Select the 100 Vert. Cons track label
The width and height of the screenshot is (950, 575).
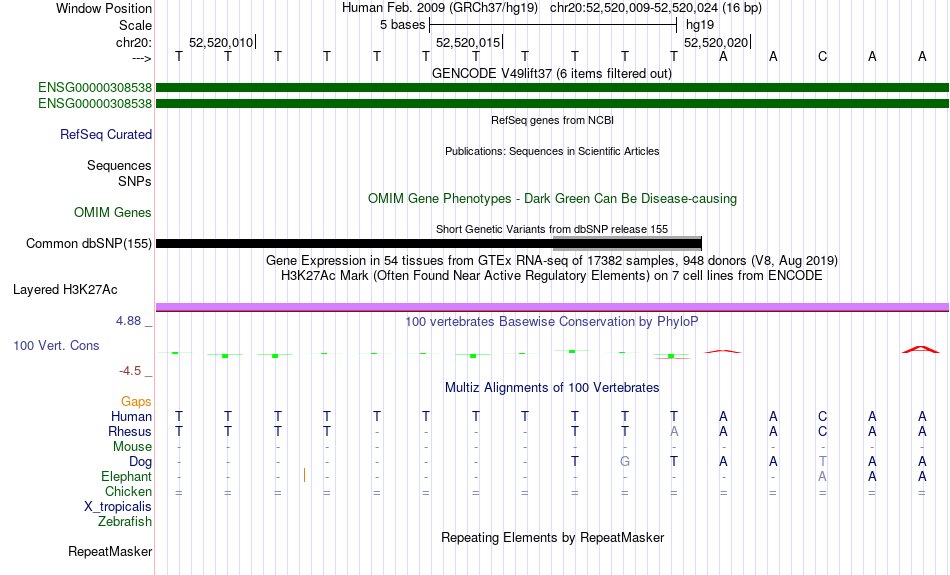[56, 345]
